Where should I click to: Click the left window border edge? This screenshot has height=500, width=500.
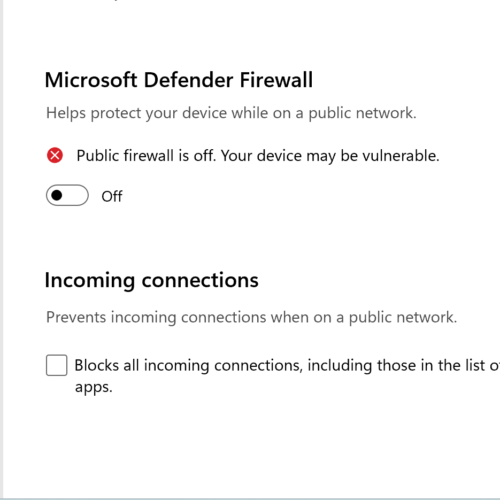[x=2, y=248]
